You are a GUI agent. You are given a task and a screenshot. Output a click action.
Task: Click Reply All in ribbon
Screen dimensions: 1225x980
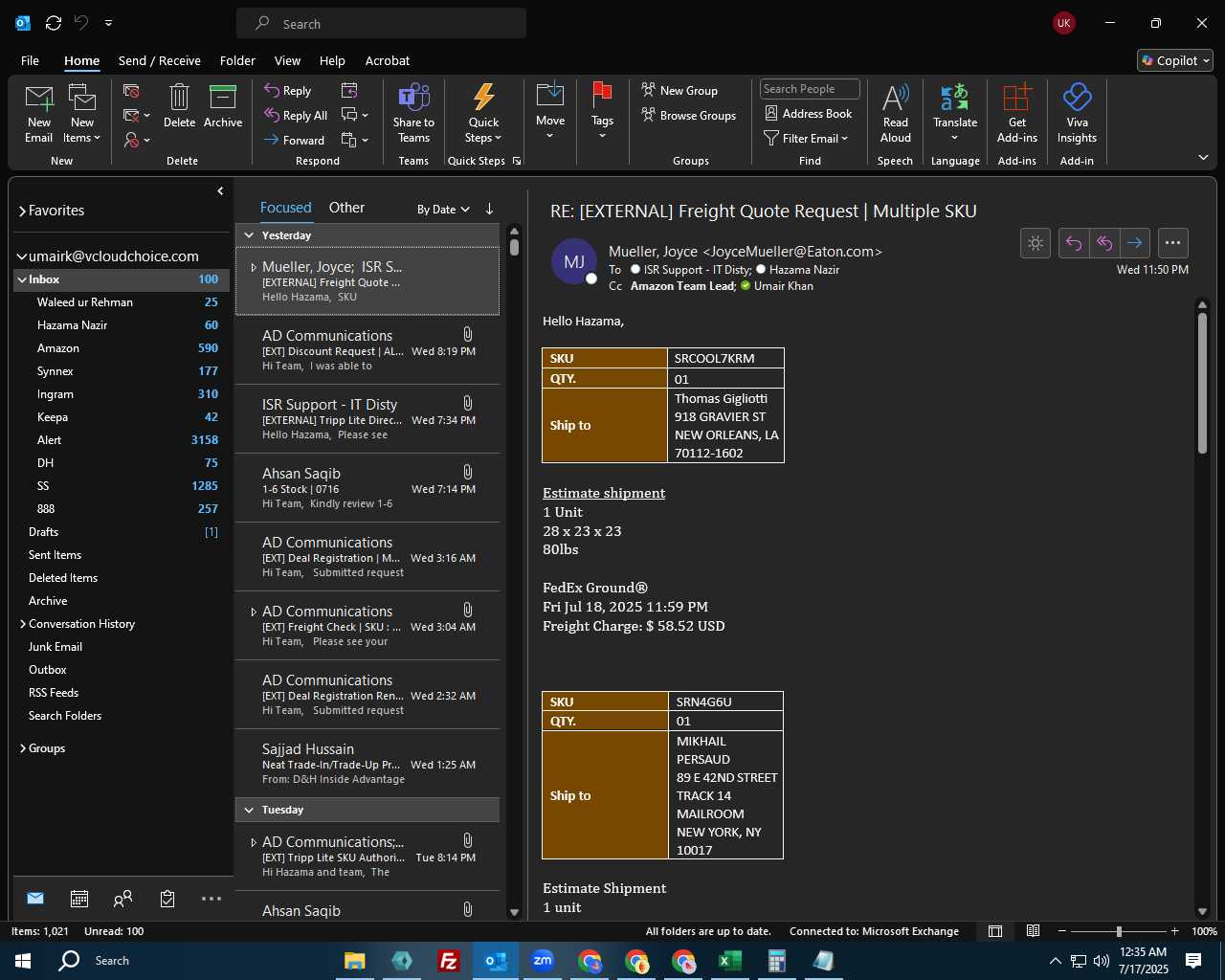[296, 115]
